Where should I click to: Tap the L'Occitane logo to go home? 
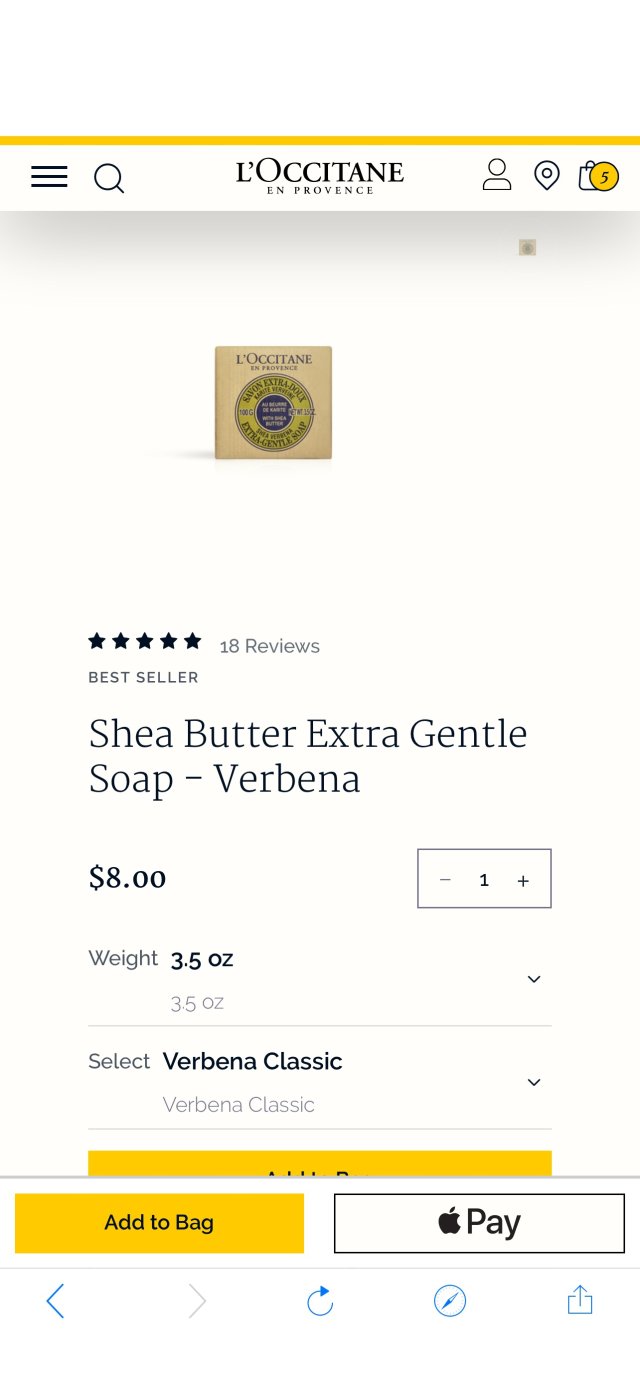click(319, 176)
